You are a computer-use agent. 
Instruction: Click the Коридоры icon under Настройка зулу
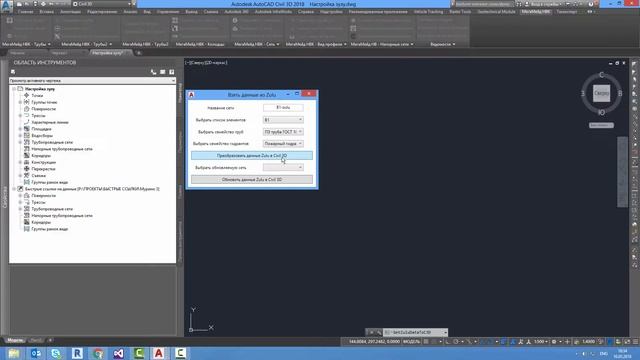27,156
